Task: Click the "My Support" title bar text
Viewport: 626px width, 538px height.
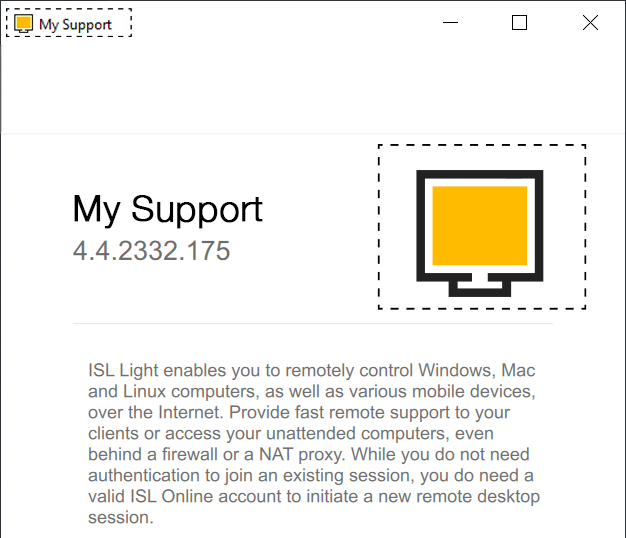Action: pos(75,24)
